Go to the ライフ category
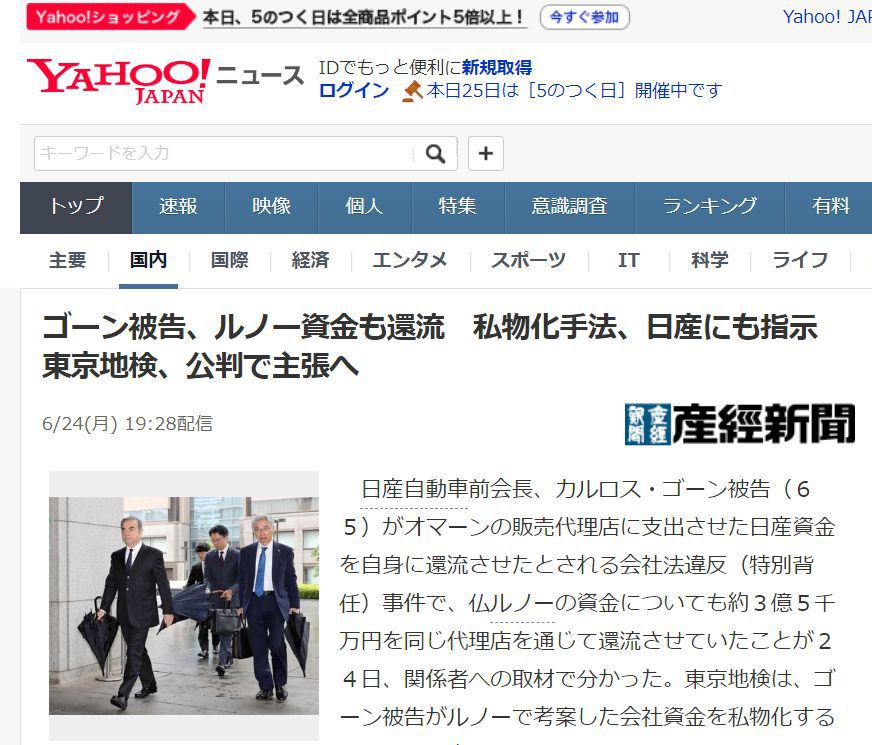Image resolution: width=872 pixels, height=745 pixels. click(x=800, y=260)
